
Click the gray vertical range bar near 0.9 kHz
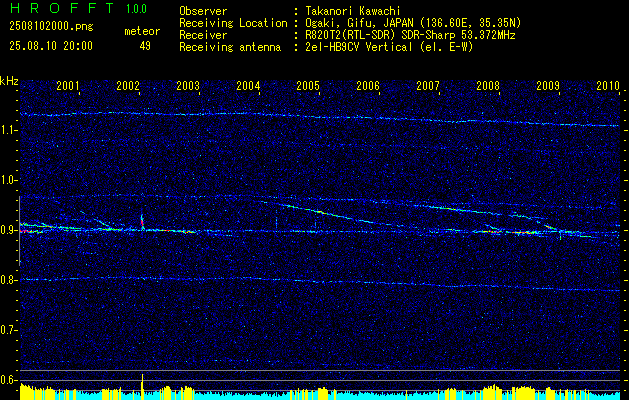tap(20, 231)
